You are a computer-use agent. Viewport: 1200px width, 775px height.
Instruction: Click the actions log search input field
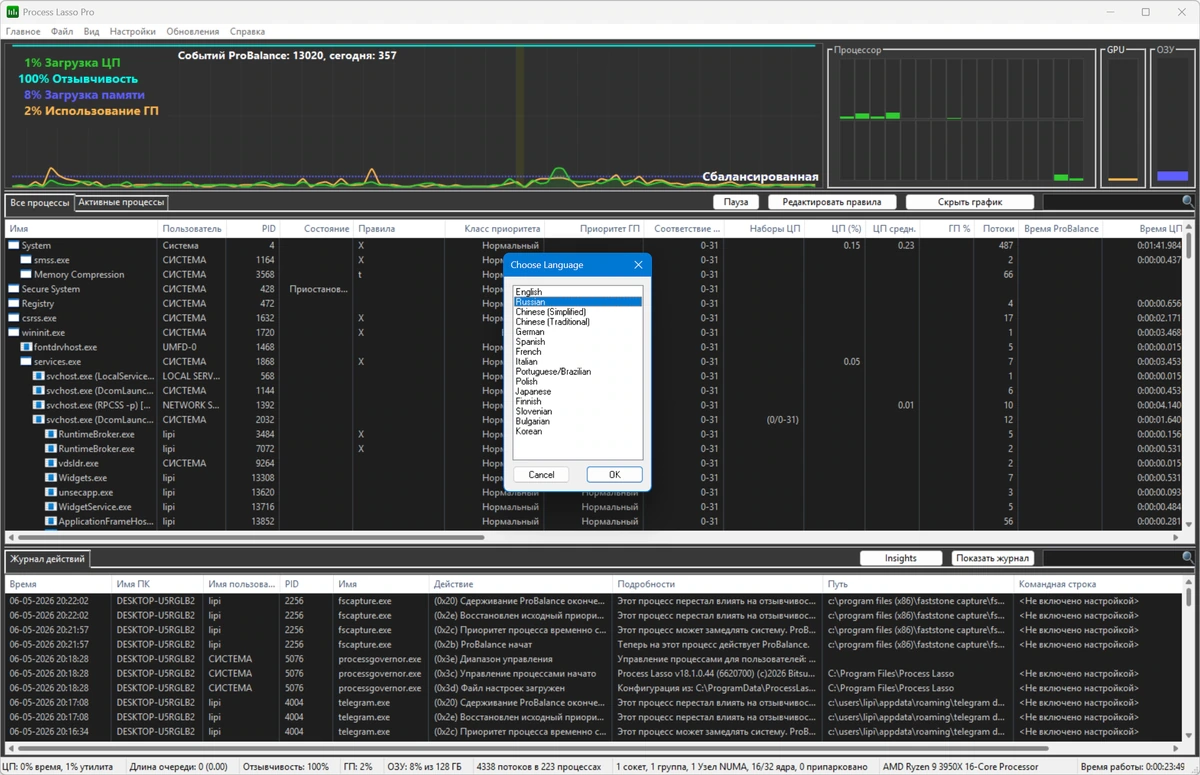point(1111,558)
